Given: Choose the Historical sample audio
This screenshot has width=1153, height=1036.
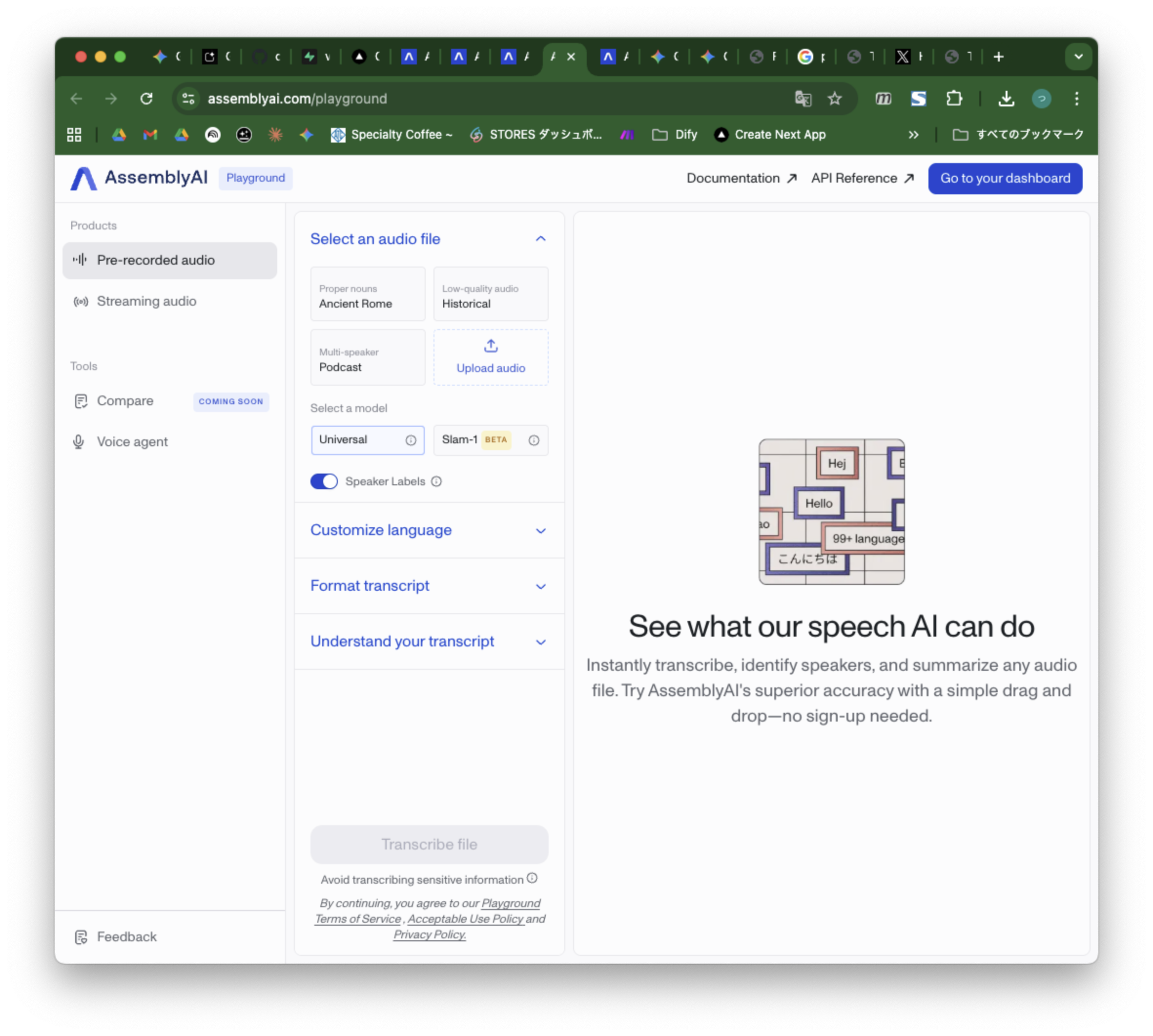Looking at the screenshot, I should click(x=491, y=294).
